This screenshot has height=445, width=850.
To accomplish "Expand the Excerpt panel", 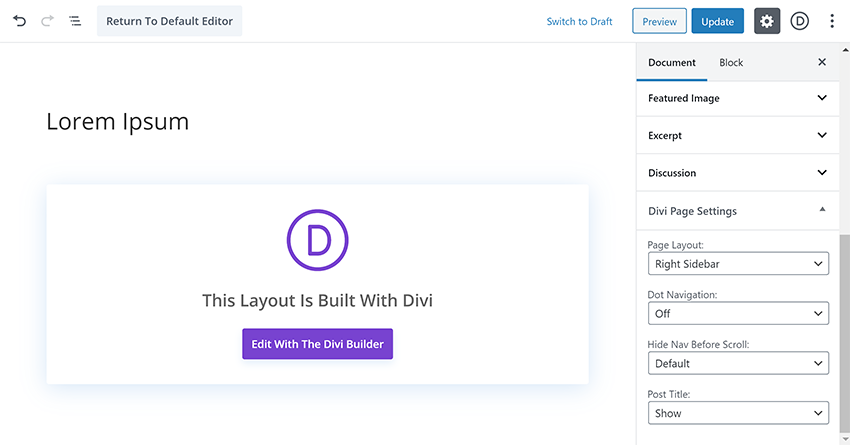I will point(738,136).
